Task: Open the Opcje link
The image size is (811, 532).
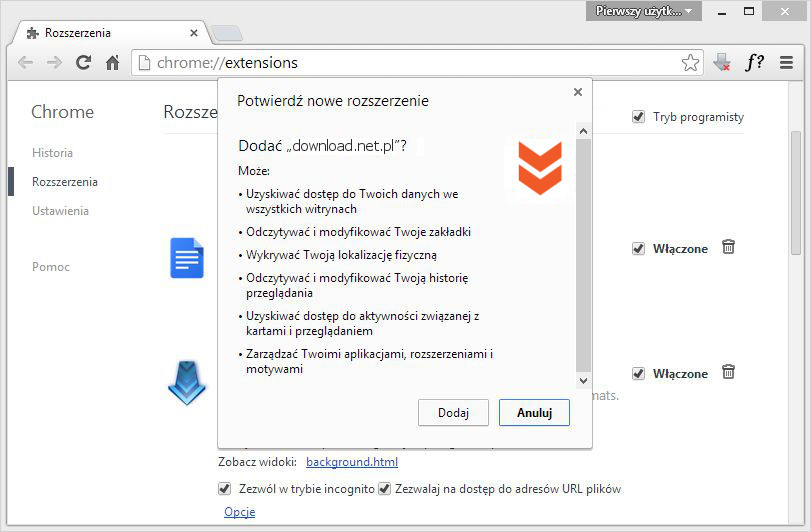Action: click(239, 512)
